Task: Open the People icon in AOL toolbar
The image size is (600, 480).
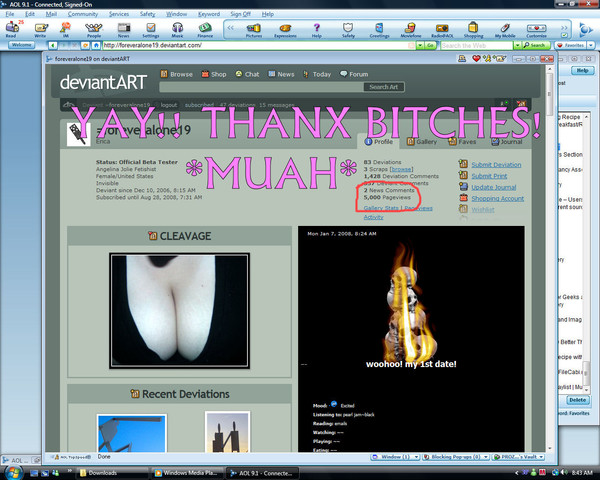Action: (94, 29)
